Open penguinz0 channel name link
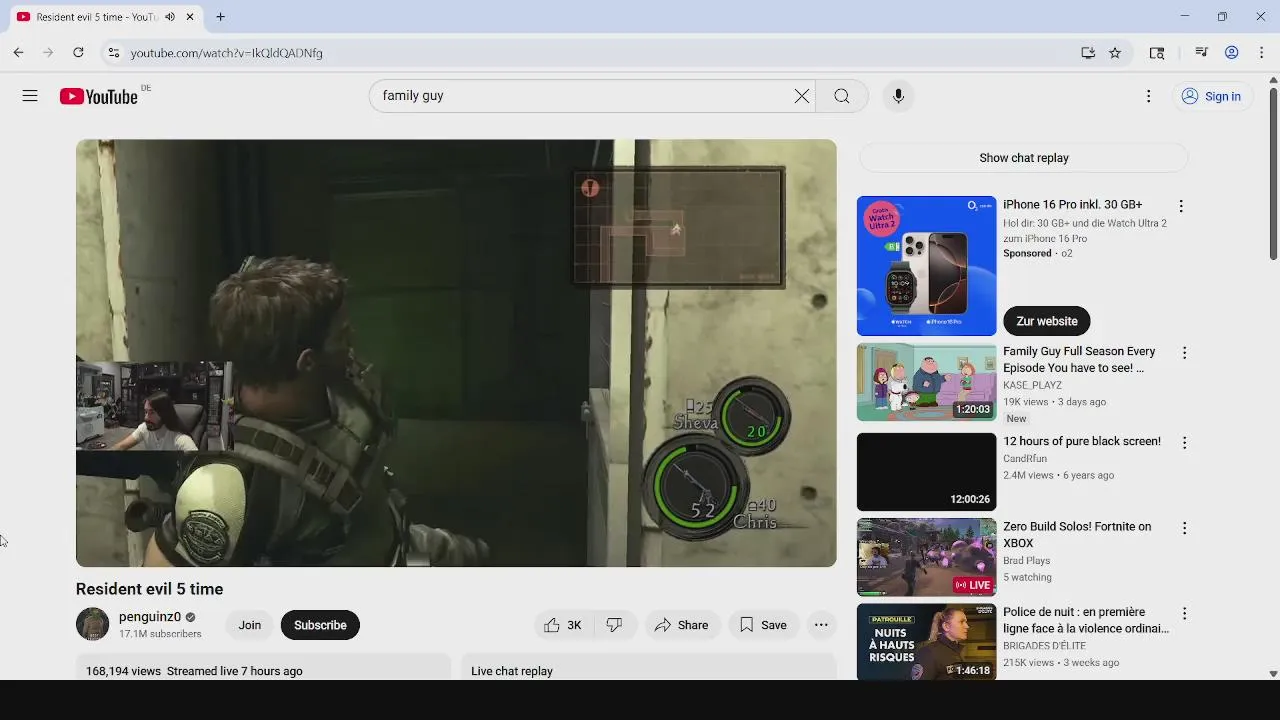The width and height of the screenshot is (1280, 720). (150, 617)
